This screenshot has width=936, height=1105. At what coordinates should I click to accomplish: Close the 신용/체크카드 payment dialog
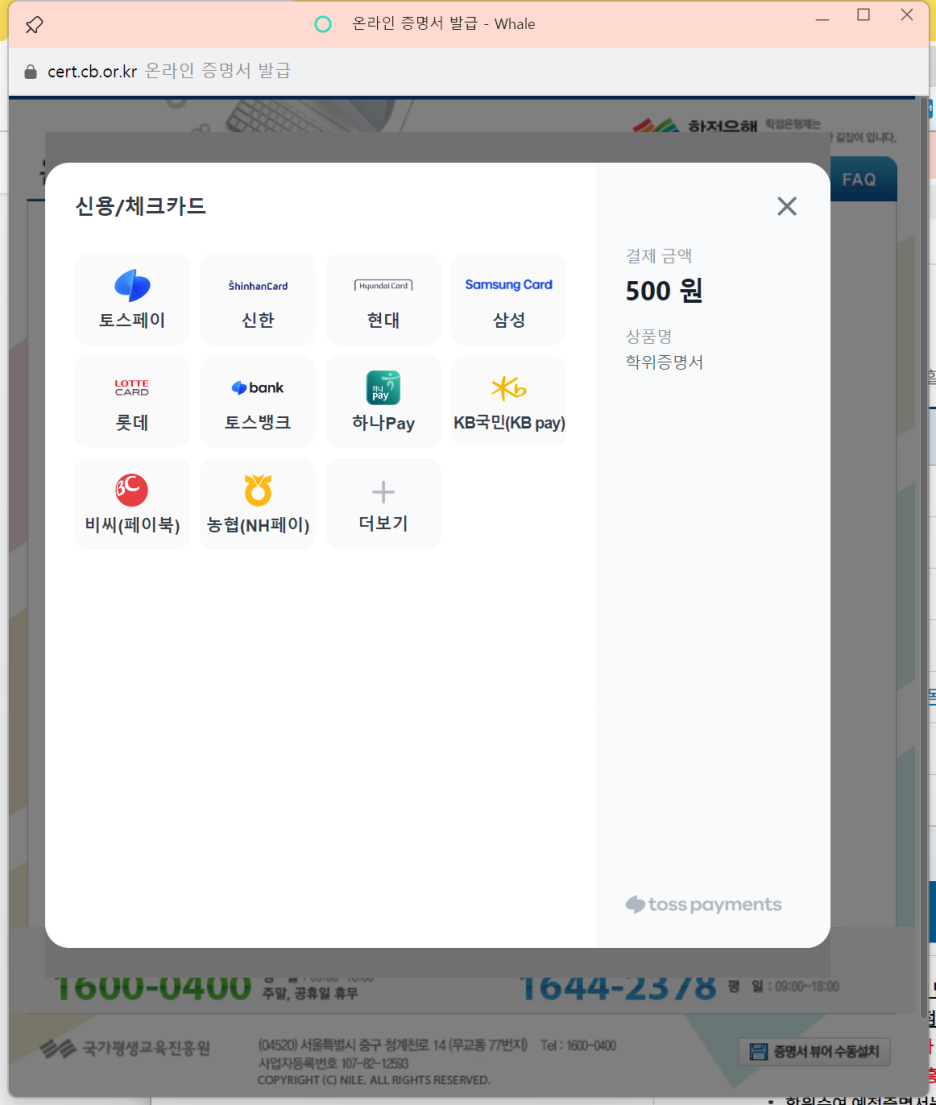(787, 206)
